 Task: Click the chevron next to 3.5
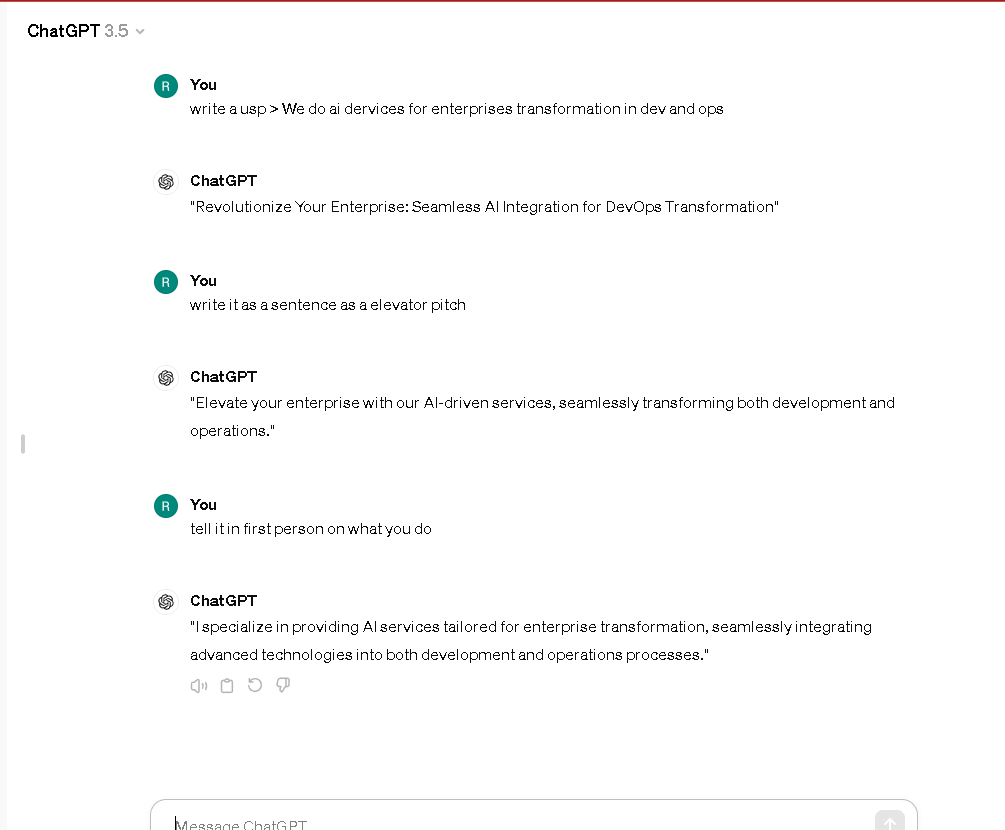pyautogui.click(x=140, y=31)
